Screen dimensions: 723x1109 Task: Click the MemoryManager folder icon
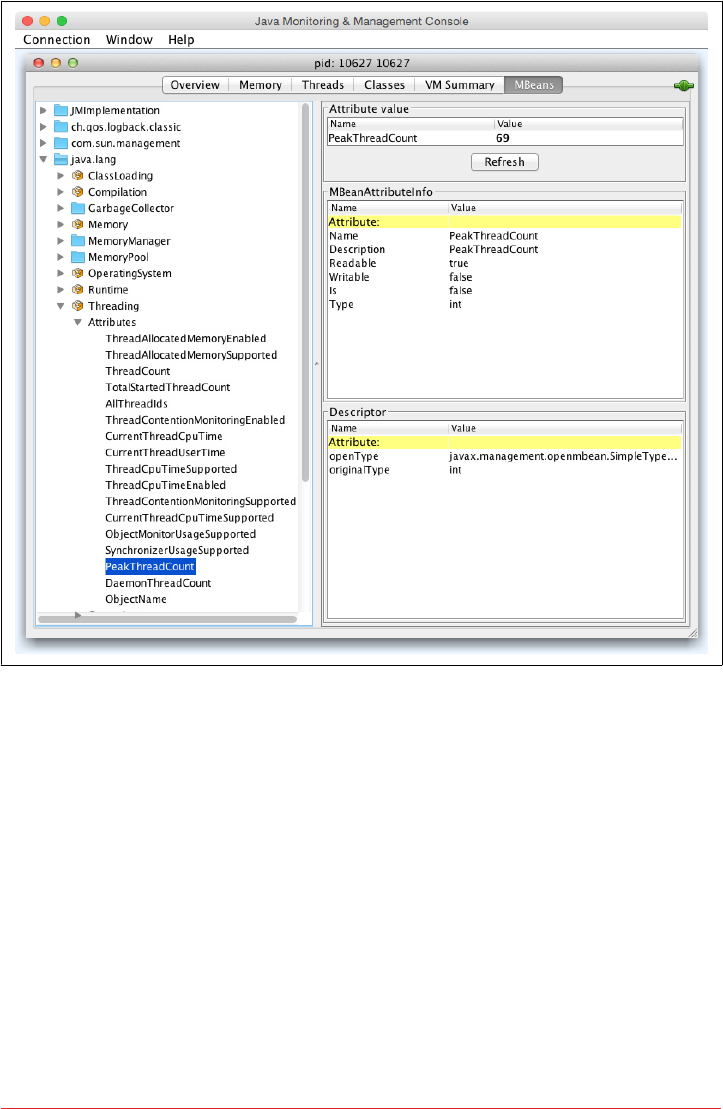pyautogui.click(x=78, y=240)
